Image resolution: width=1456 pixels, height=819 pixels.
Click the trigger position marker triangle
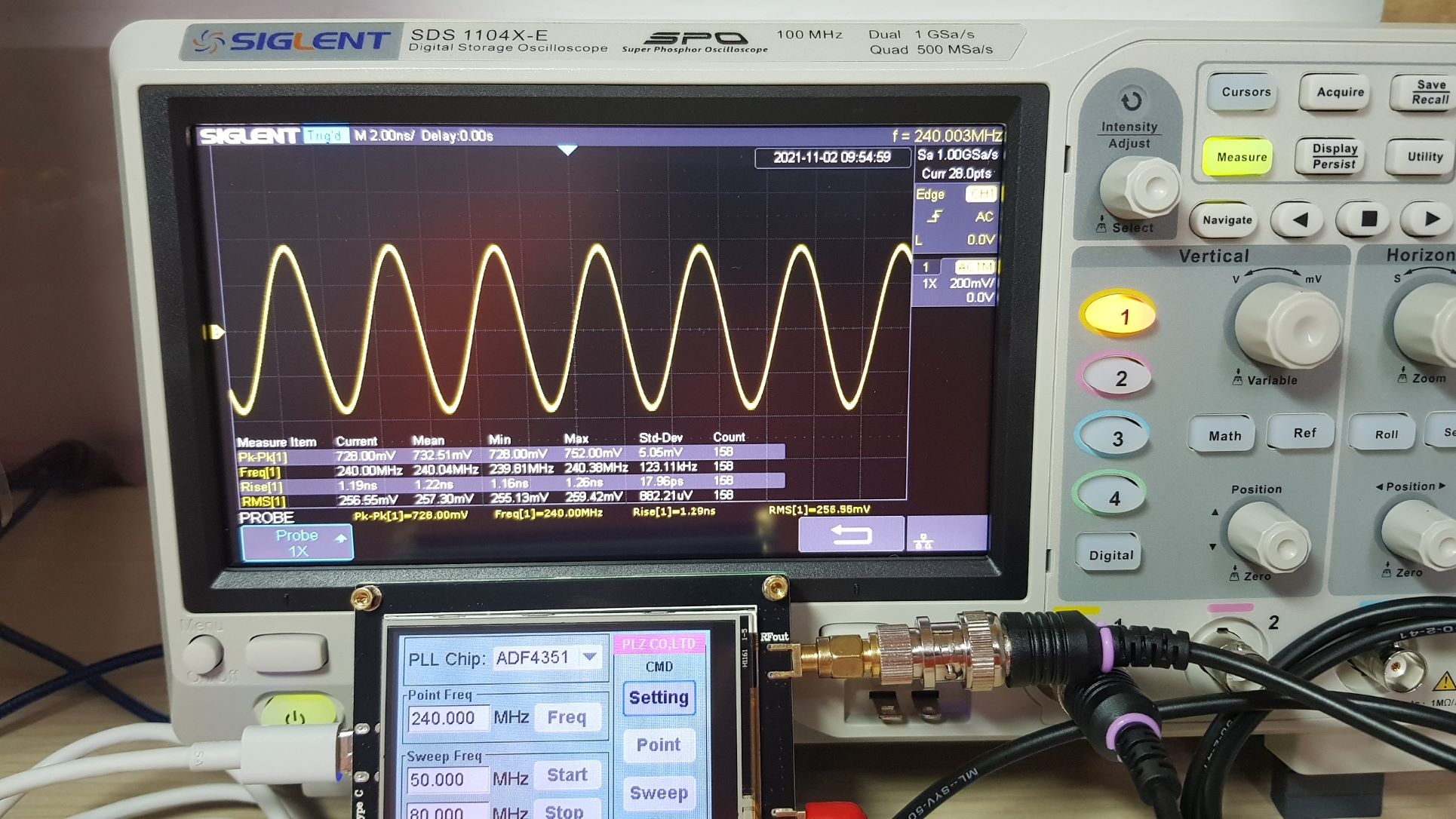[567, 151]
